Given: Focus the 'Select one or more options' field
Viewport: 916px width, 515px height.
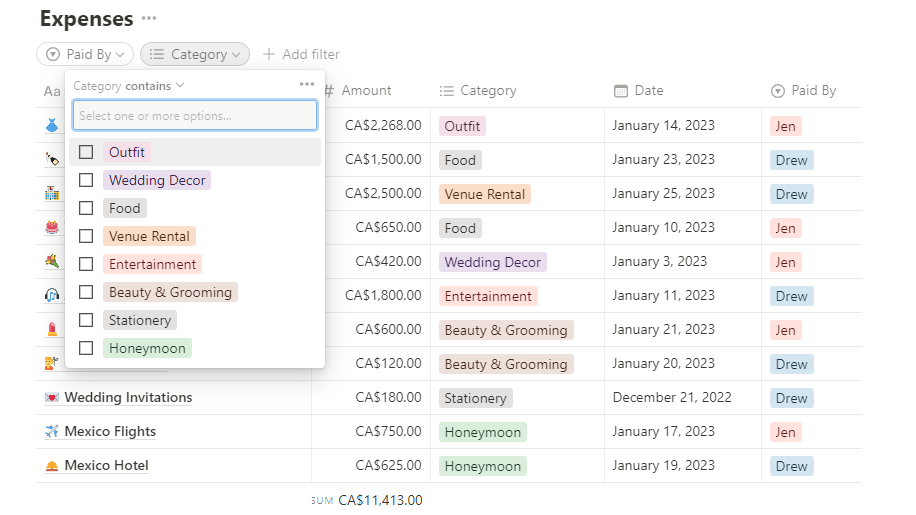Looking at the screenshot, I should pos(195,116).
